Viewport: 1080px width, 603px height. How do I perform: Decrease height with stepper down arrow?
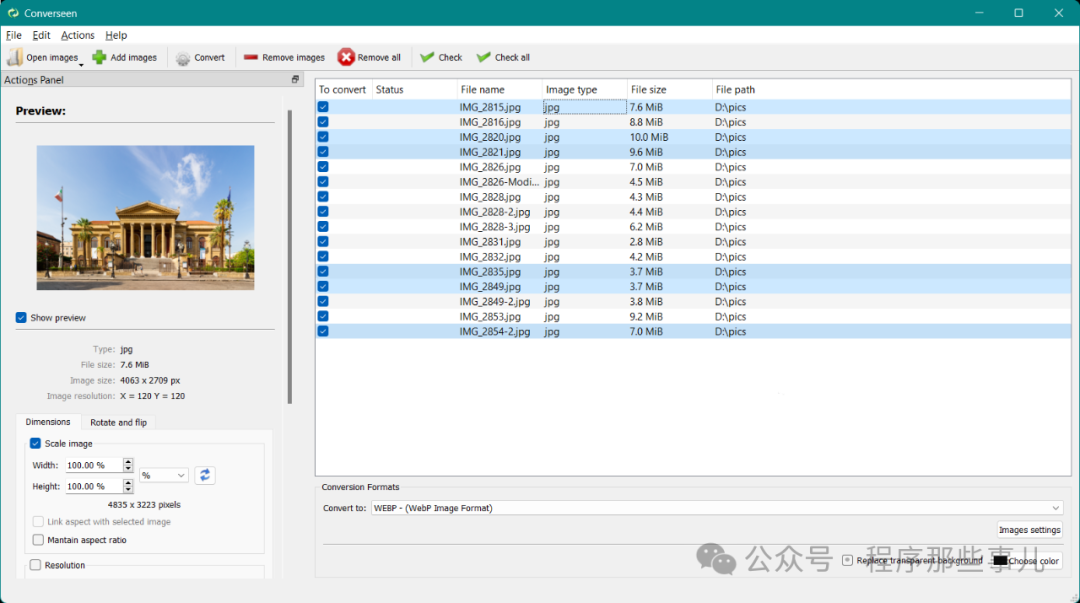(x=128, y=490)
